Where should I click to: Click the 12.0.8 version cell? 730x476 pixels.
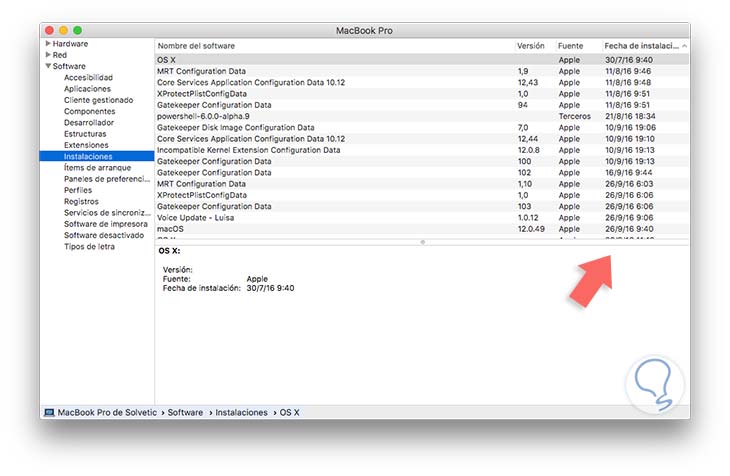(528, 150)
